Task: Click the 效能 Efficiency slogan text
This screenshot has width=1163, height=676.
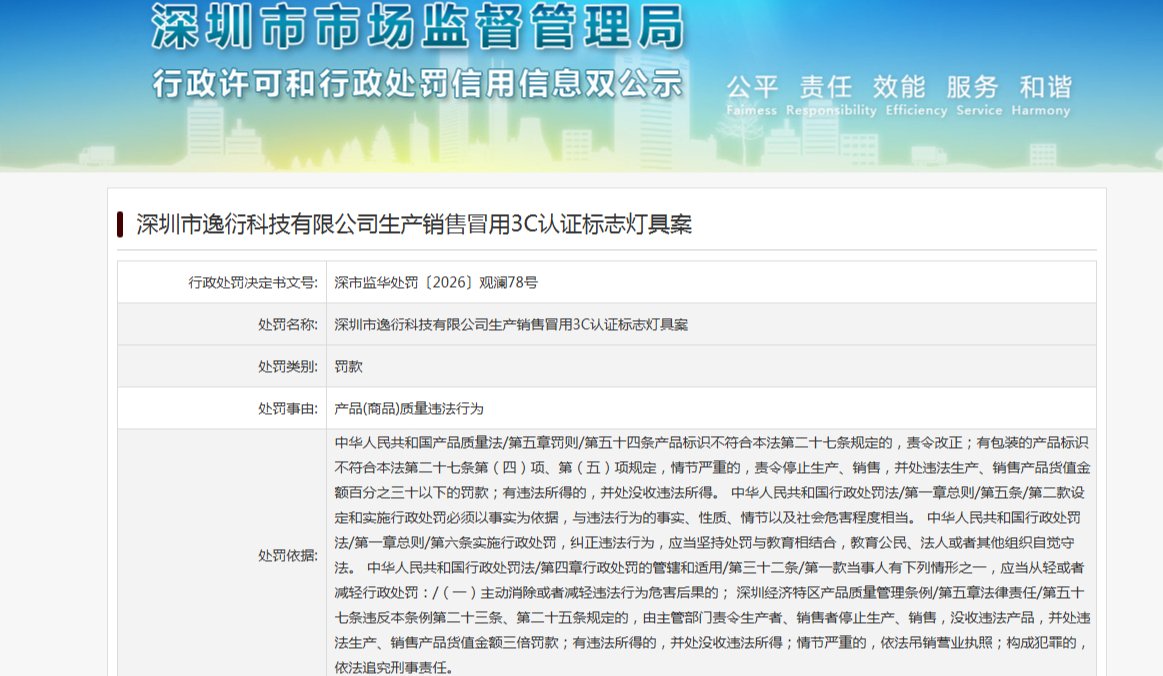Action: coord(916,96)
